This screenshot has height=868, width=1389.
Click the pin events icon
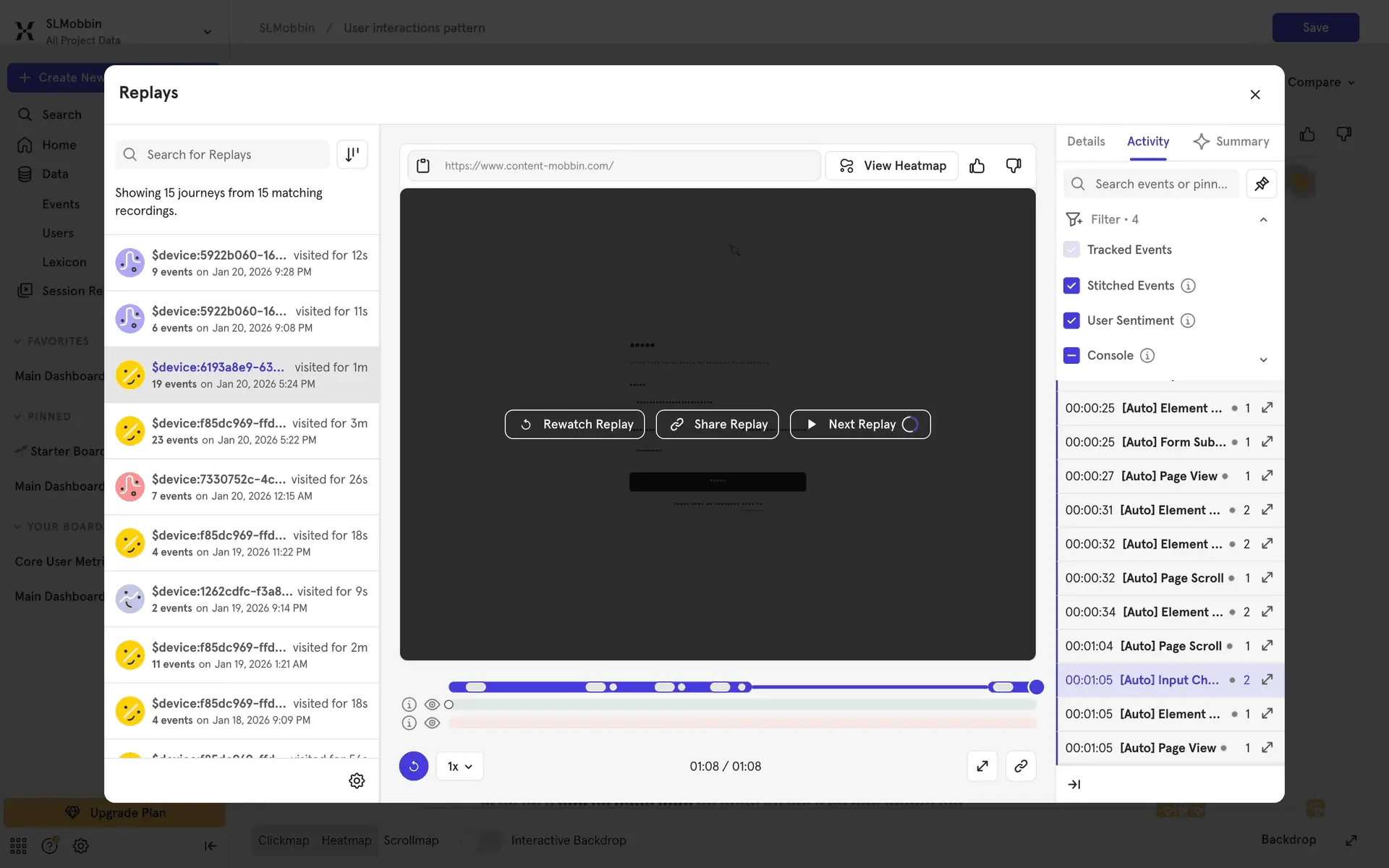1261,184
